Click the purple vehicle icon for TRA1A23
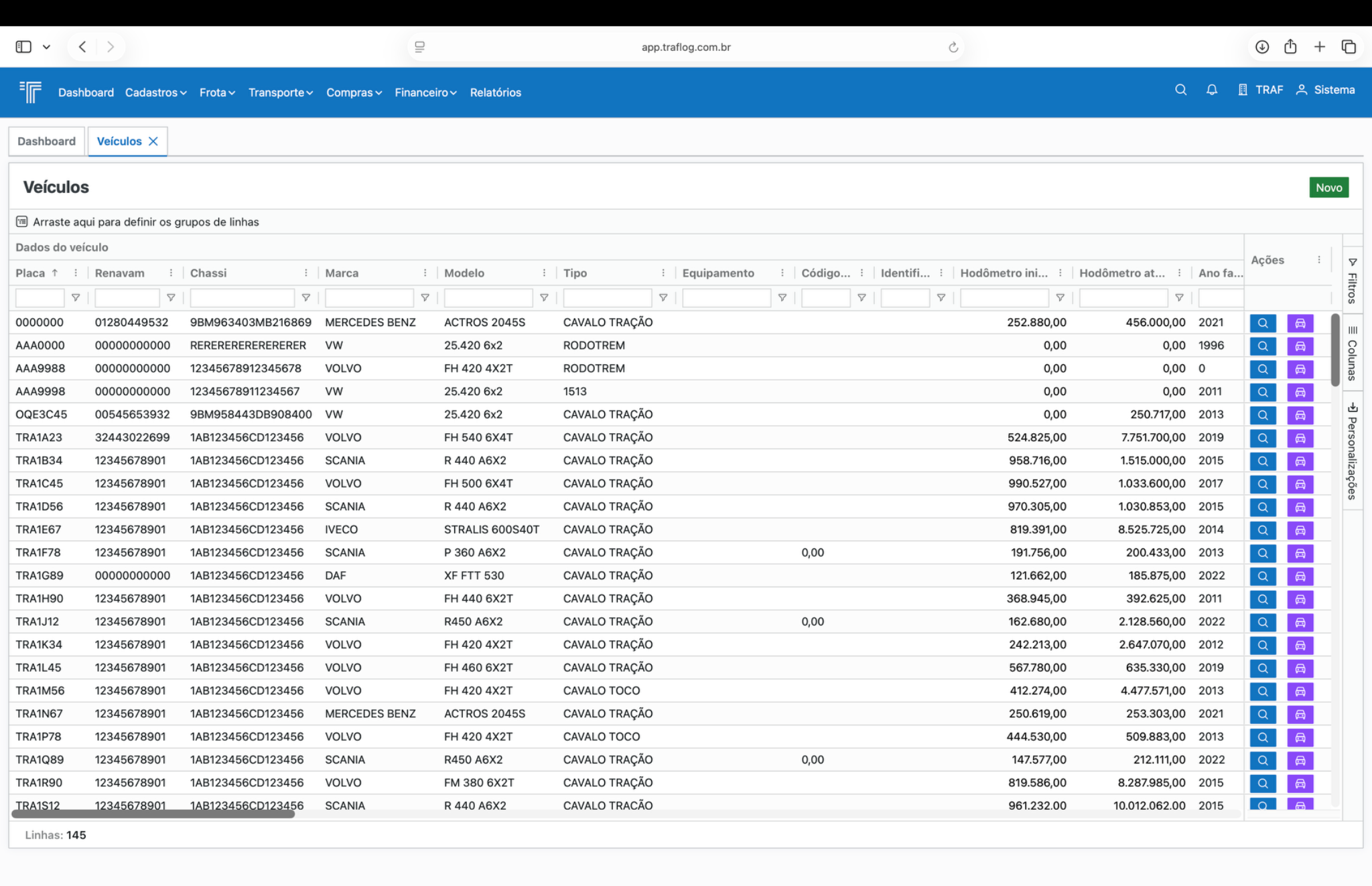The width and height of the screenshot is (1372, 886). pyautogui.click(x=1300, y=438)
